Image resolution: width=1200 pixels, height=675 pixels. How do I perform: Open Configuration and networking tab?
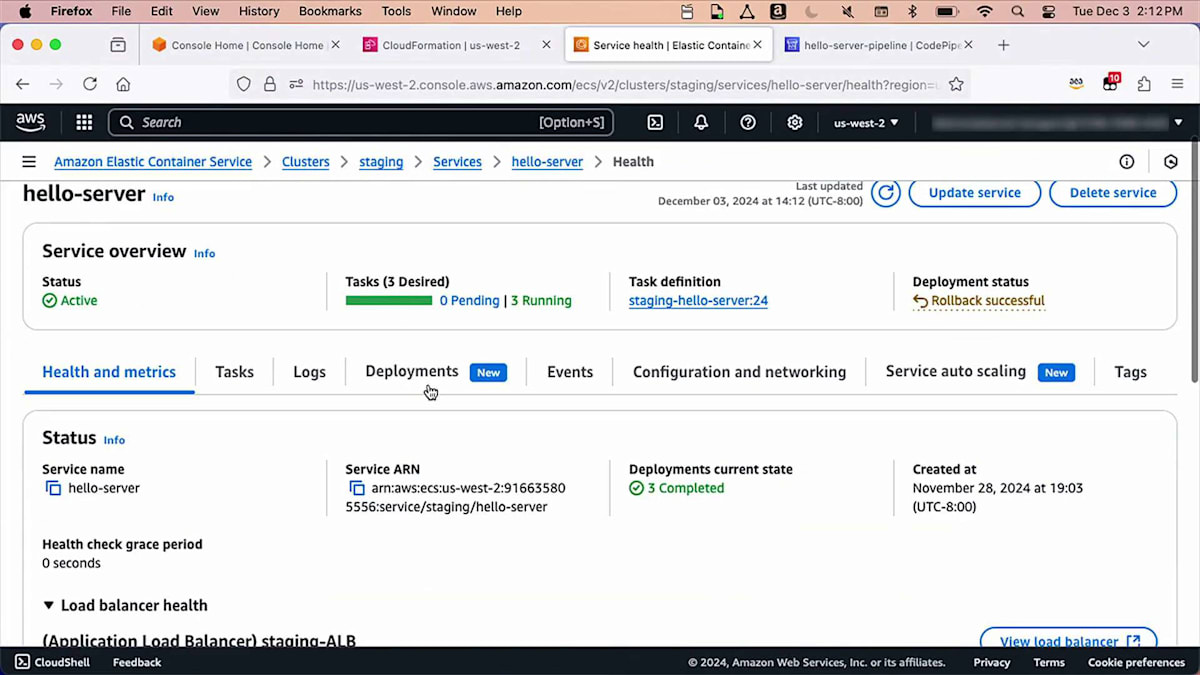click(739, 372)
